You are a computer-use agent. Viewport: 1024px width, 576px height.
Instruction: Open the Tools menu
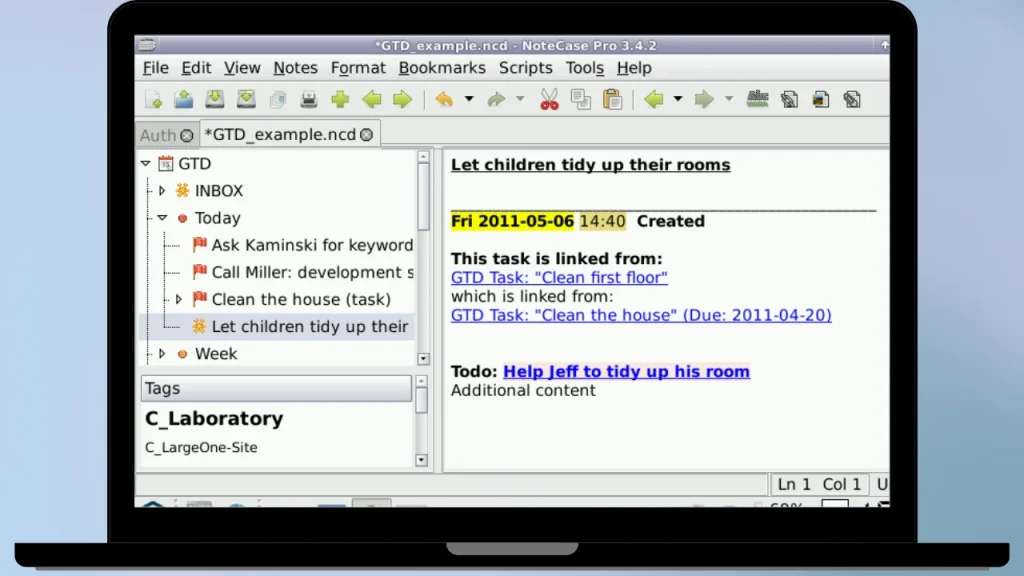(x=584, y=68)
